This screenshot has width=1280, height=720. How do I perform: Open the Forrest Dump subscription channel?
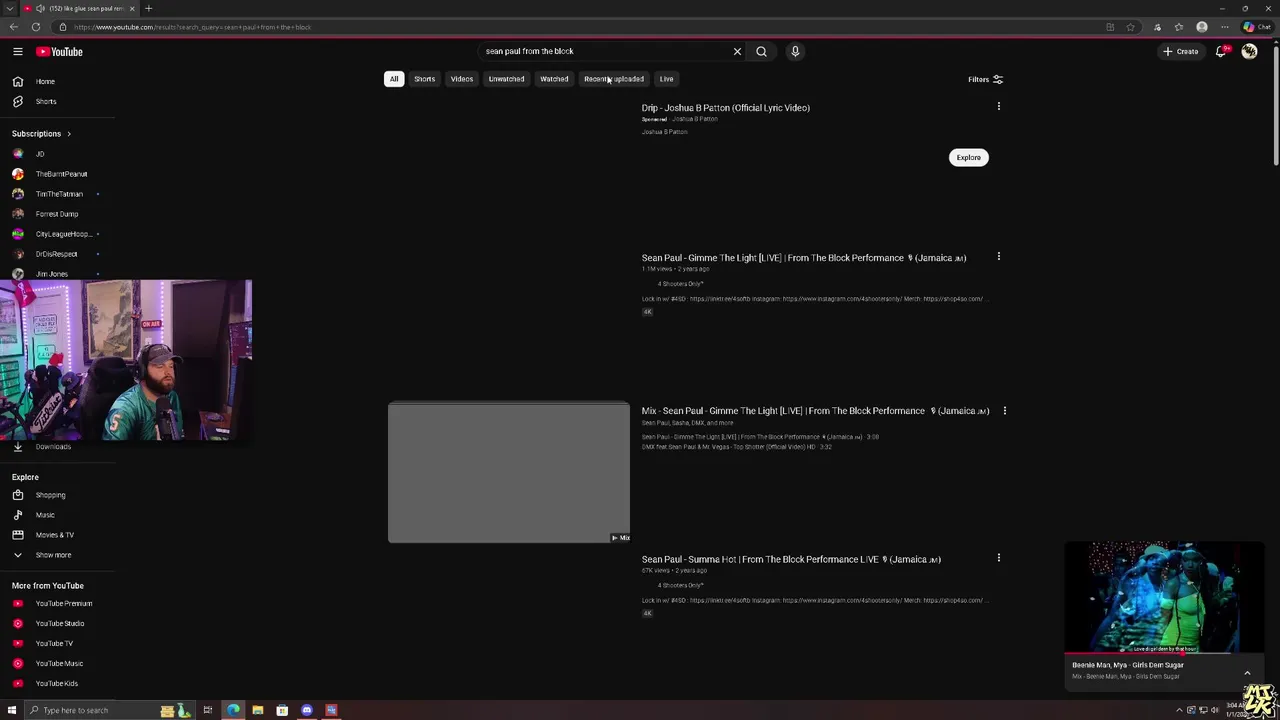click(56, 214)
